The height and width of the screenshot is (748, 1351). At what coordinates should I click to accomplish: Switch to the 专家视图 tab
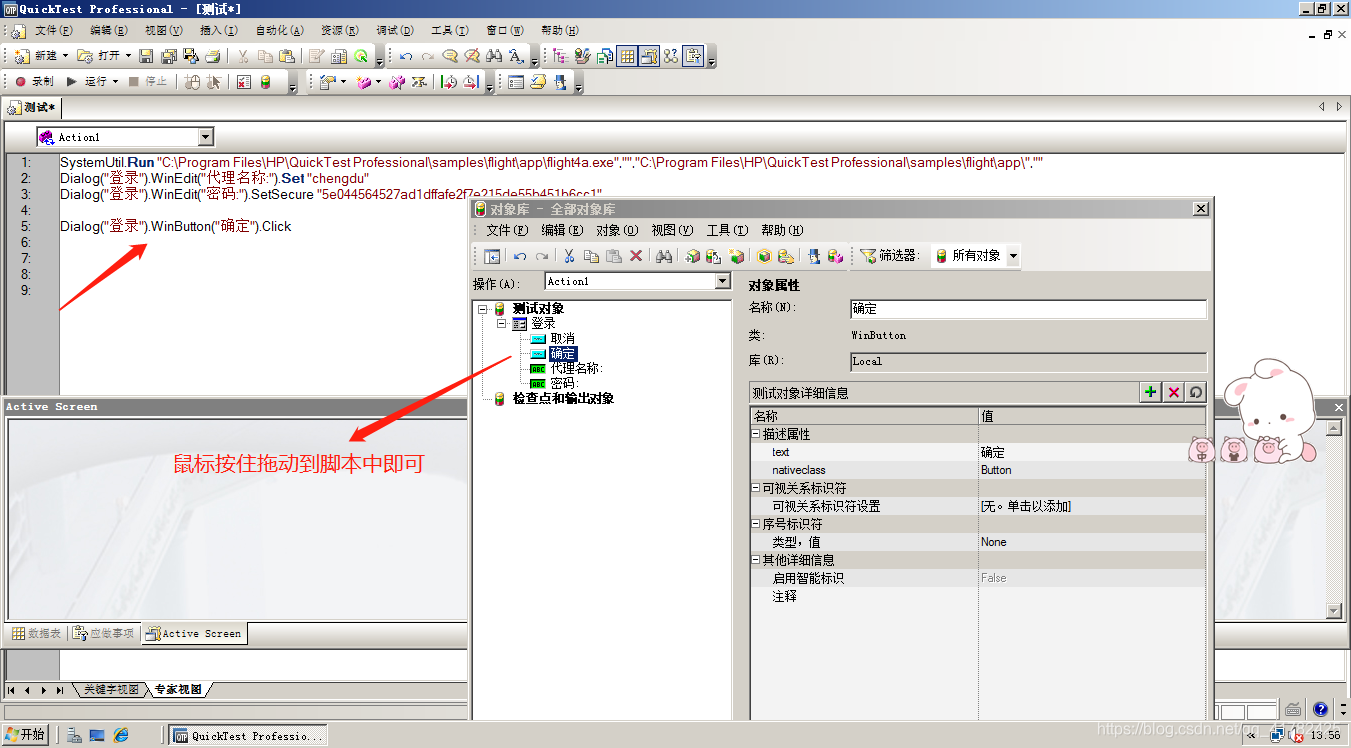click(x=178, y=690)
